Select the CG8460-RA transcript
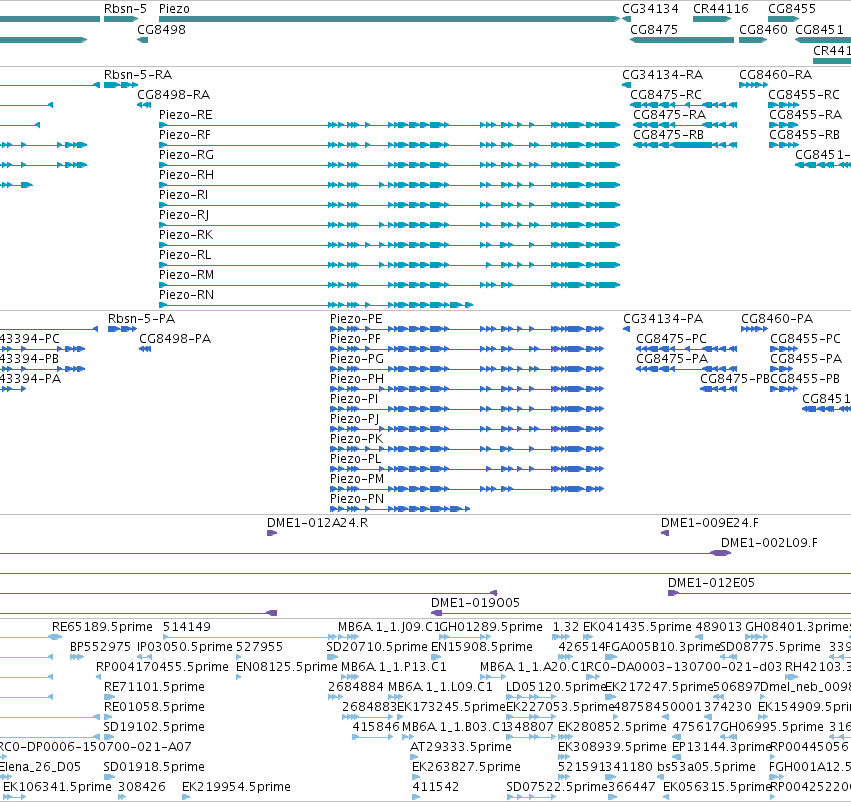 753,85
